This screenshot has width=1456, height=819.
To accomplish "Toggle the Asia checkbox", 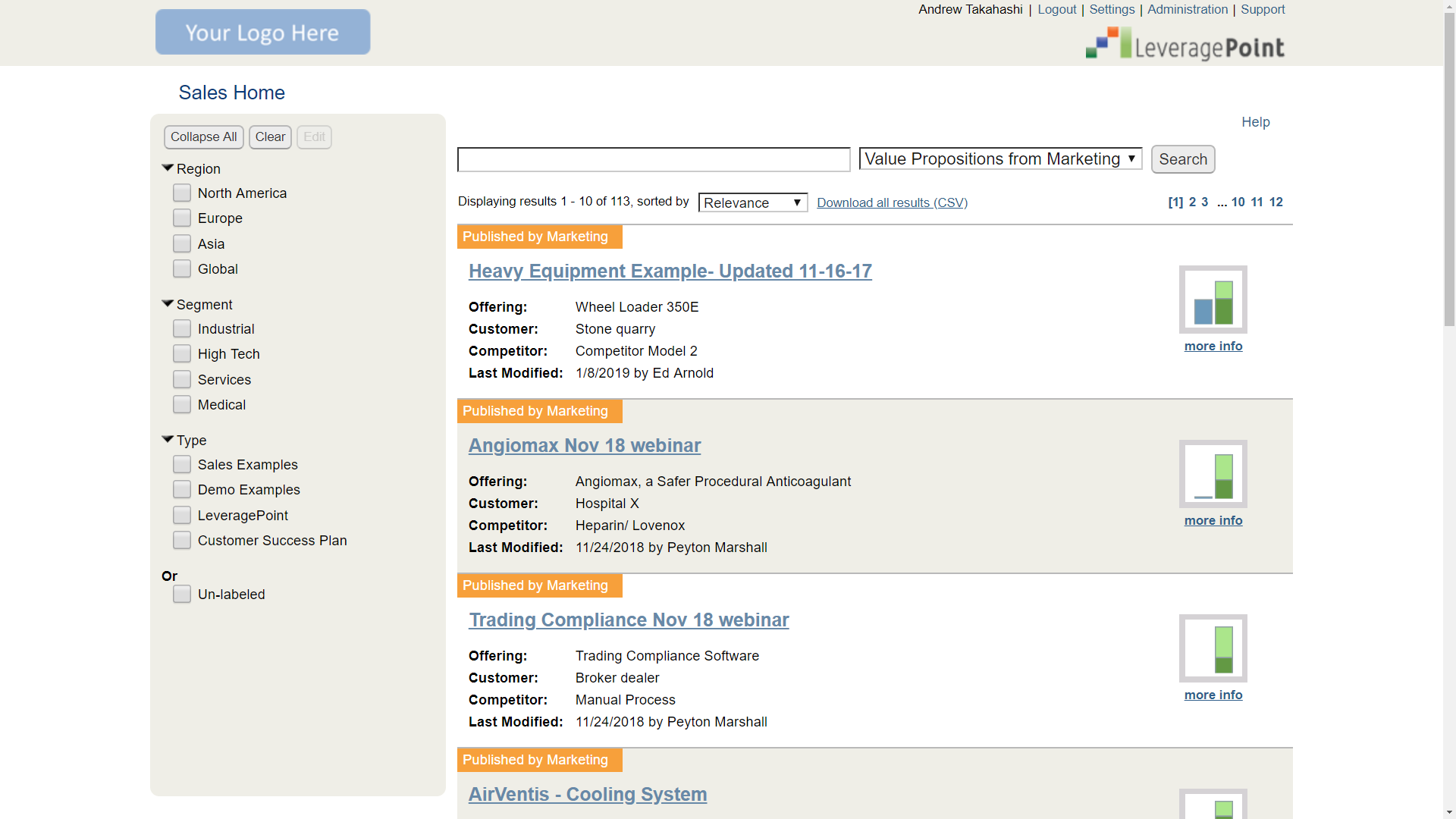I will tap(182, 243).
